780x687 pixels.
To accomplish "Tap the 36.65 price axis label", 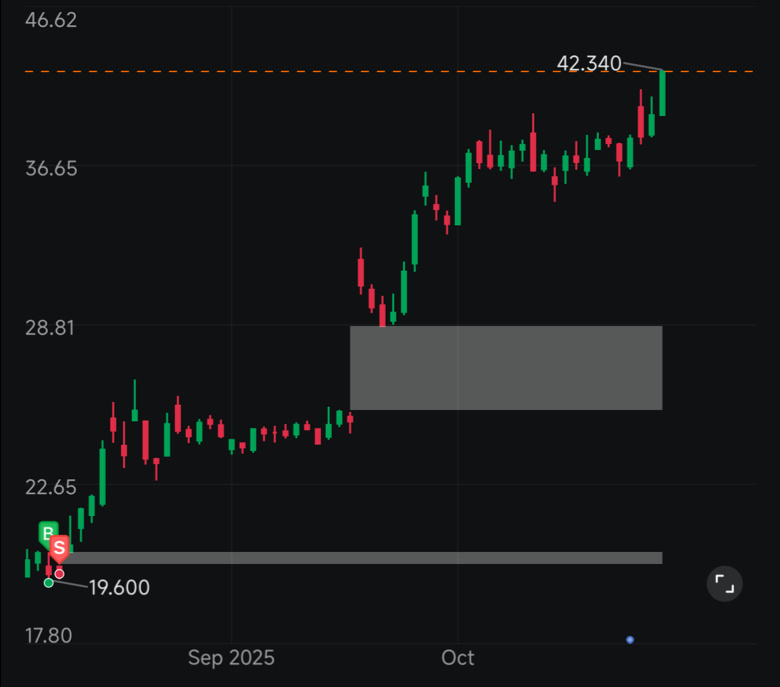I will coord(51,169).
